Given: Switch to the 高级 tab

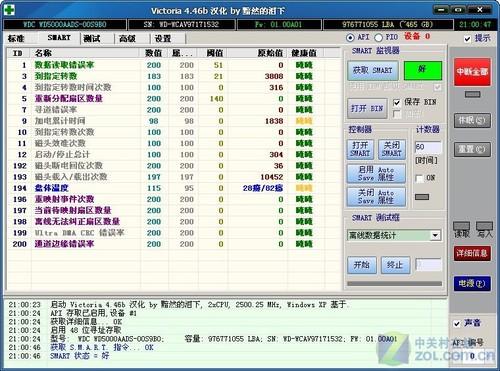Looking at the screenshot, I should click(128, 39).
